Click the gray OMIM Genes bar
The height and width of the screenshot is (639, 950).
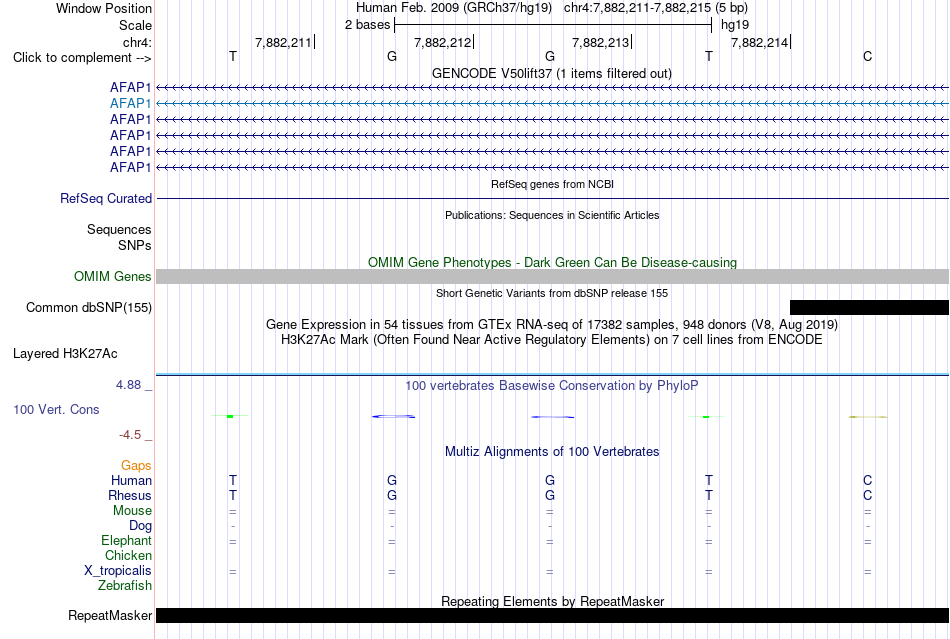pos(553,277)
